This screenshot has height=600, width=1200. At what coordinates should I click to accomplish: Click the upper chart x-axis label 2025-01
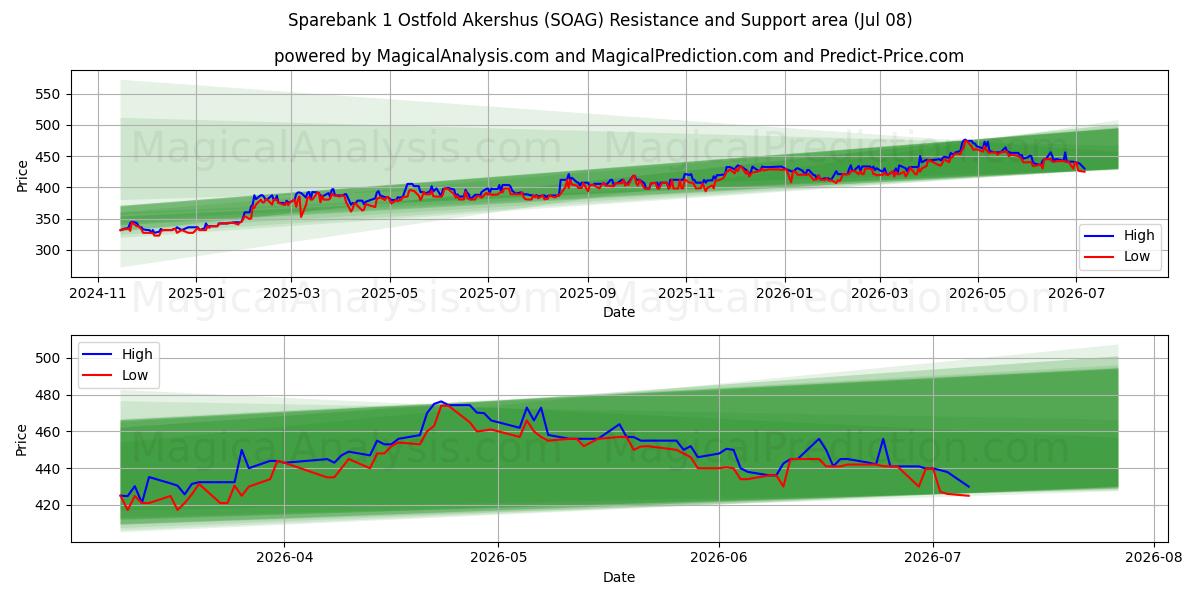(x=195, y=295)
